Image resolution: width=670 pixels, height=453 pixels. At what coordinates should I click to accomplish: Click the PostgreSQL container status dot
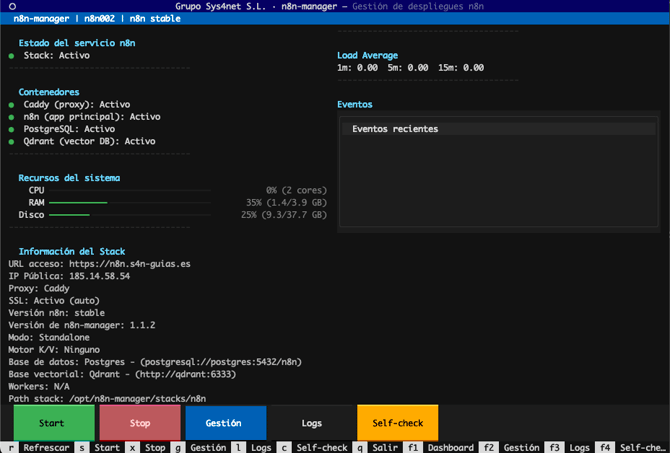[11, 129]
